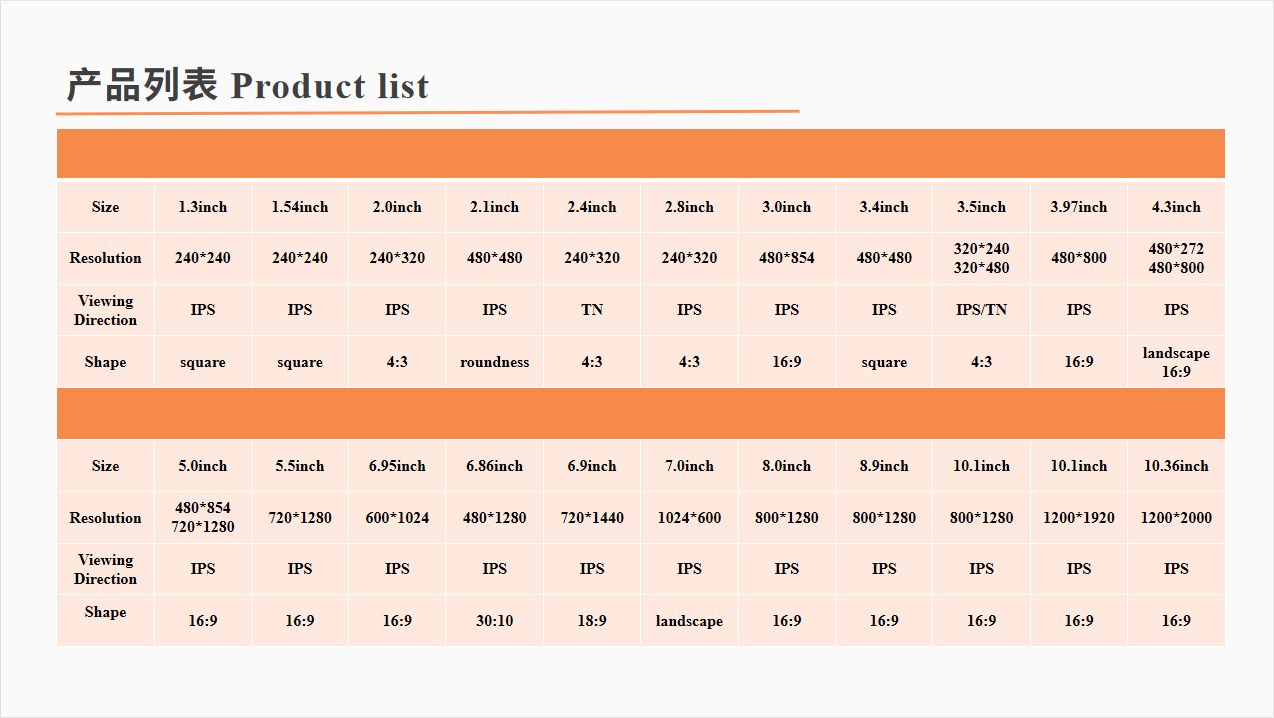Select the IPS/TN viewing direction cell
Image resolution: width=1274 pixels, height=718 pixels.
981,310
